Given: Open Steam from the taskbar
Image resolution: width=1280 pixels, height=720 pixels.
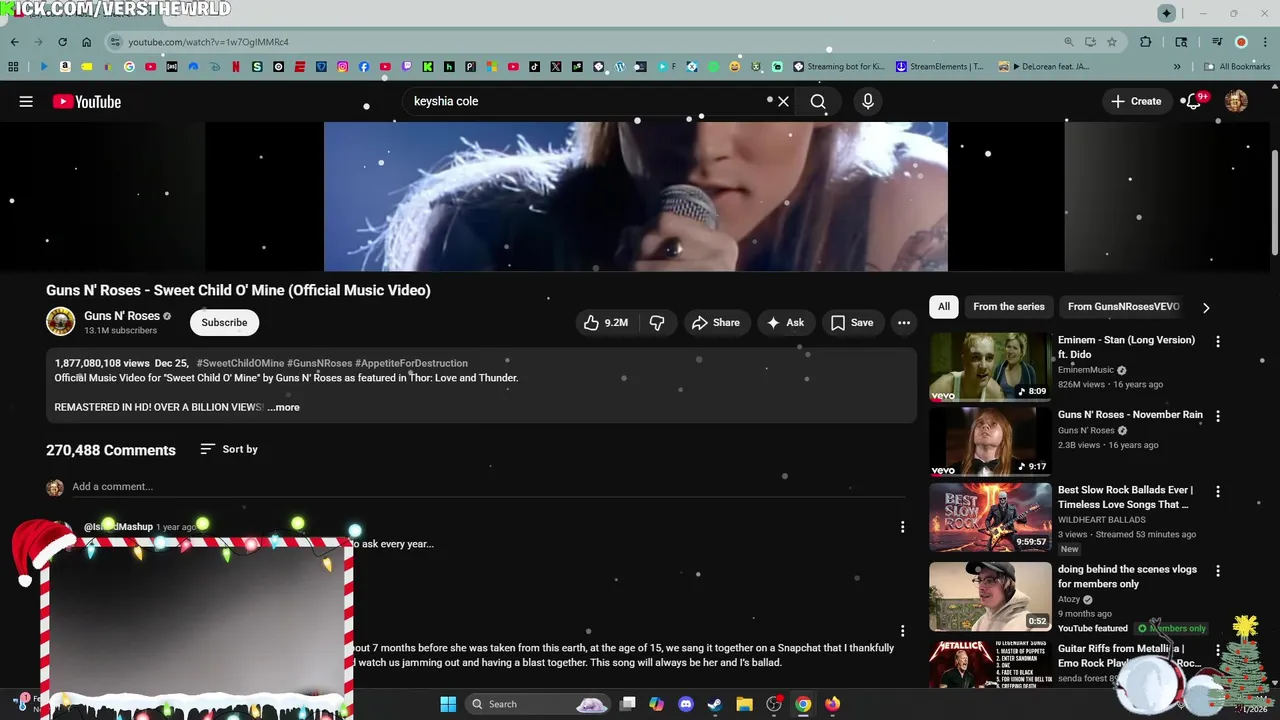Looking at the screenshot, I should coord(714,704).
